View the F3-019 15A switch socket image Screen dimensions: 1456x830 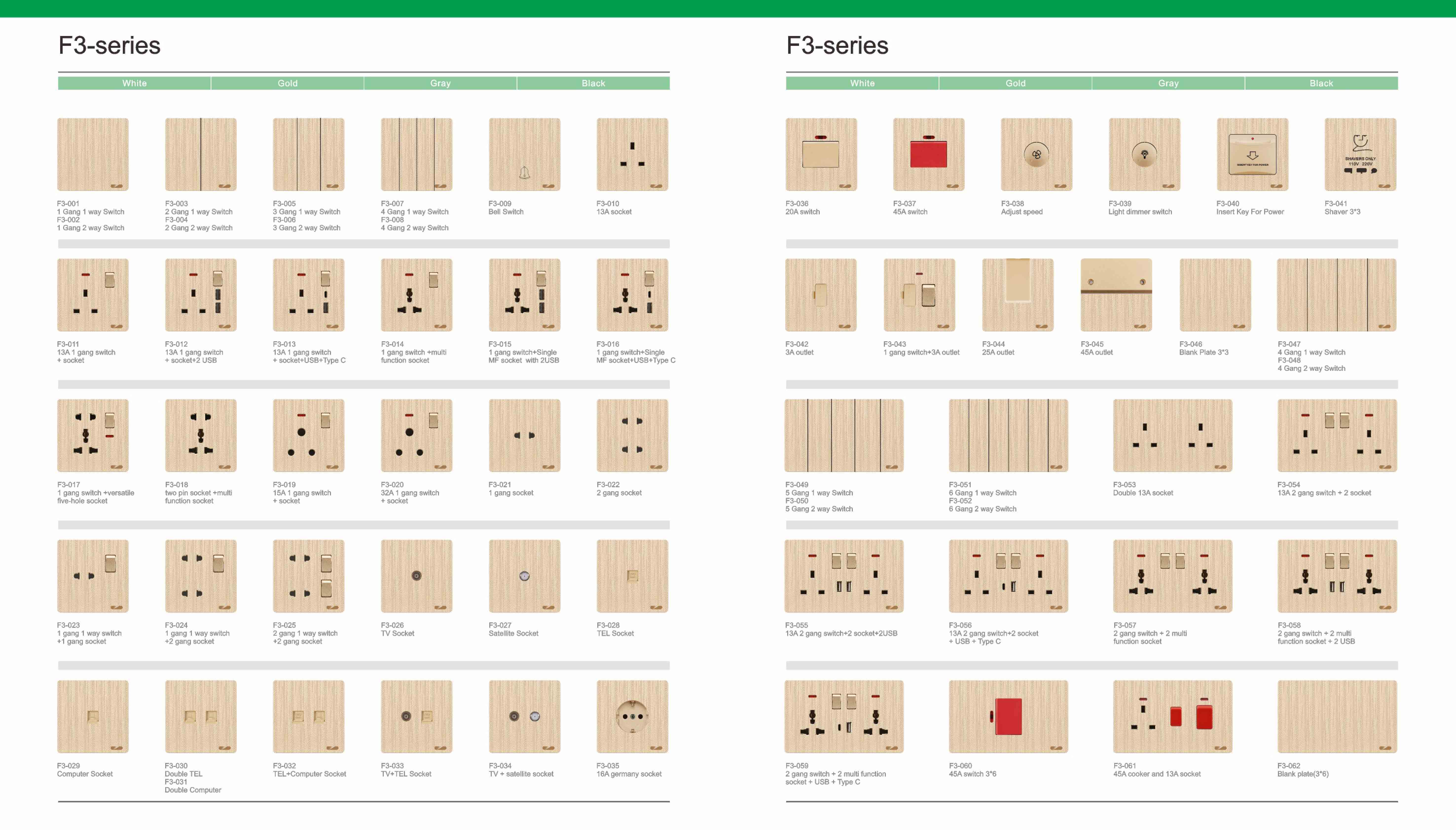pyautogui.click(x=309, y=435)
